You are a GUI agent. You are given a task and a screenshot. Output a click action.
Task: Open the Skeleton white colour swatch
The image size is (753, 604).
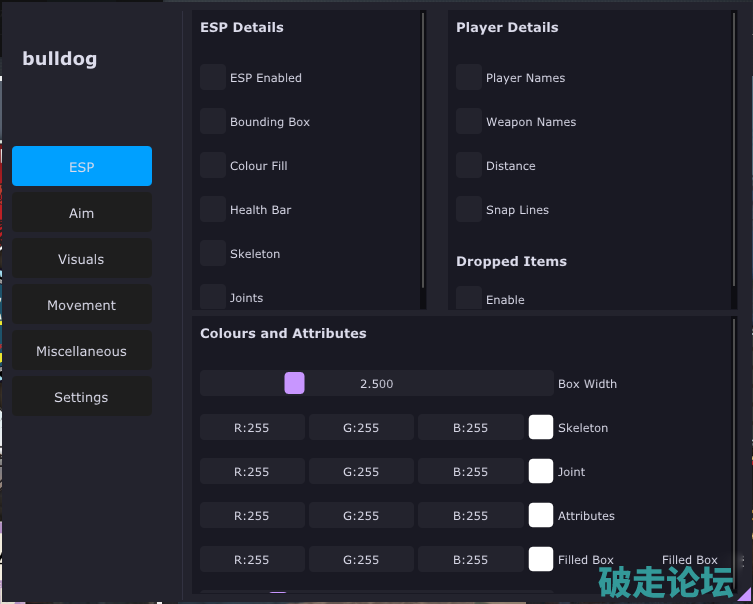coord(541,428)
